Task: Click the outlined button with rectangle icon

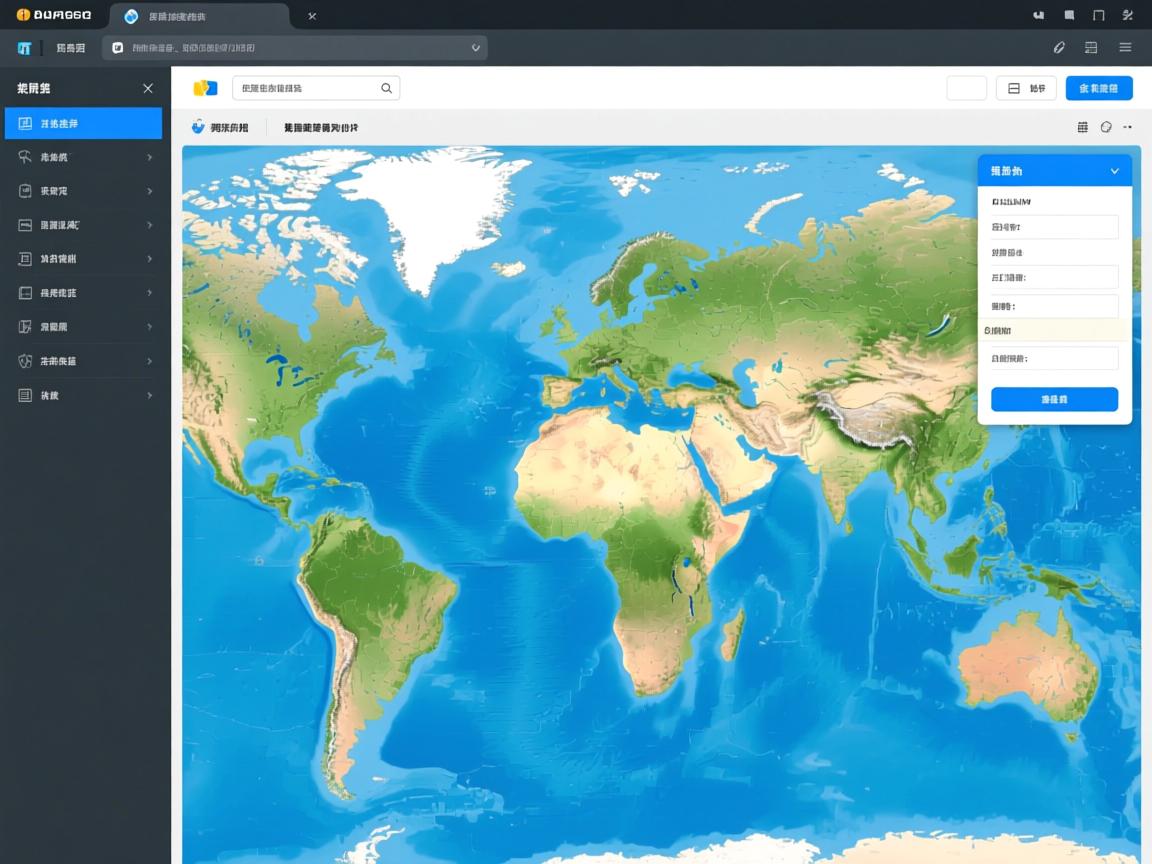Action: [1026, 88]
